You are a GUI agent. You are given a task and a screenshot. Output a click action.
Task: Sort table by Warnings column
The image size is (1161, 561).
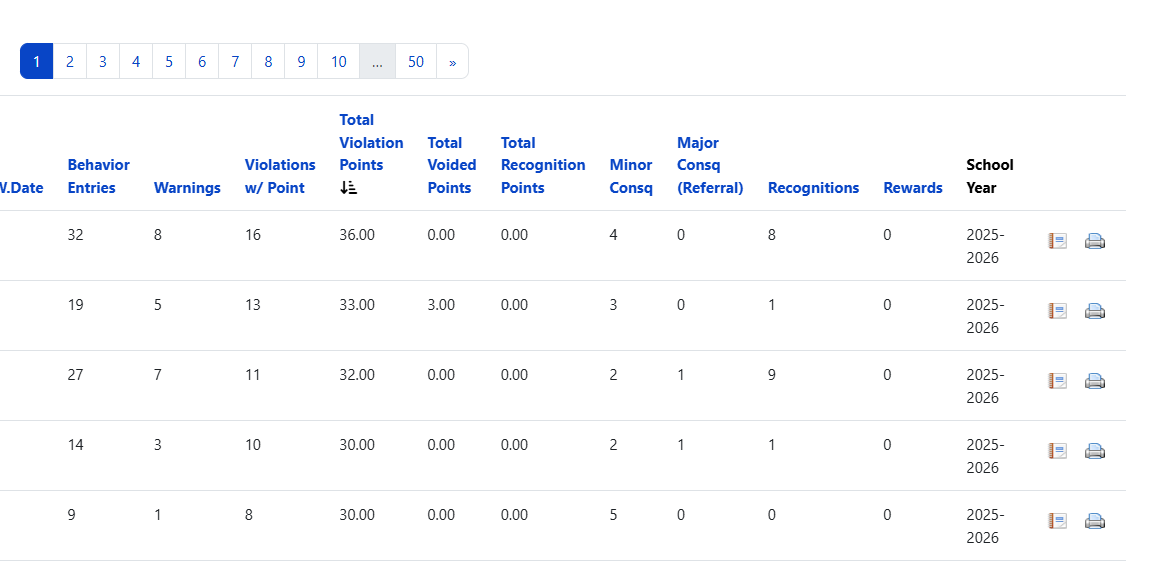(187, 188)
